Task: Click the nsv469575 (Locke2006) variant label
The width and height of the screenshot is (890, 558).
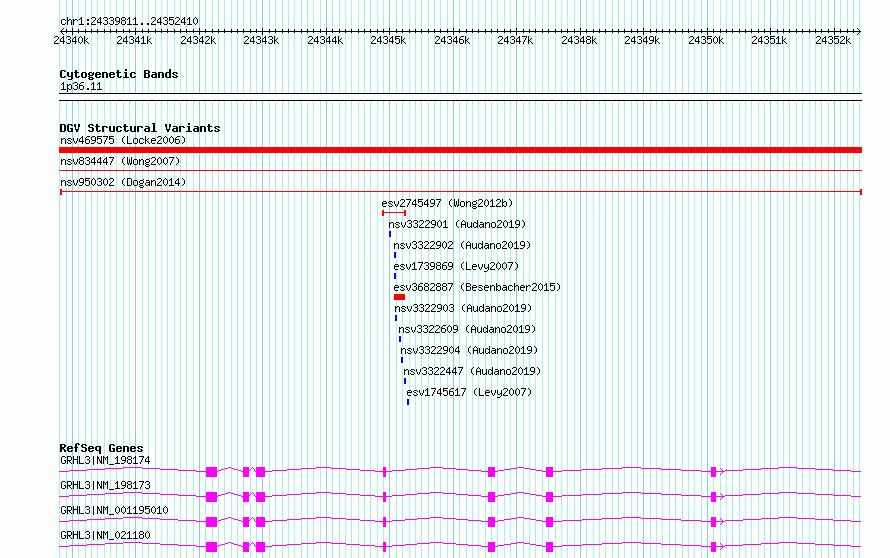Action: (123, 140)
